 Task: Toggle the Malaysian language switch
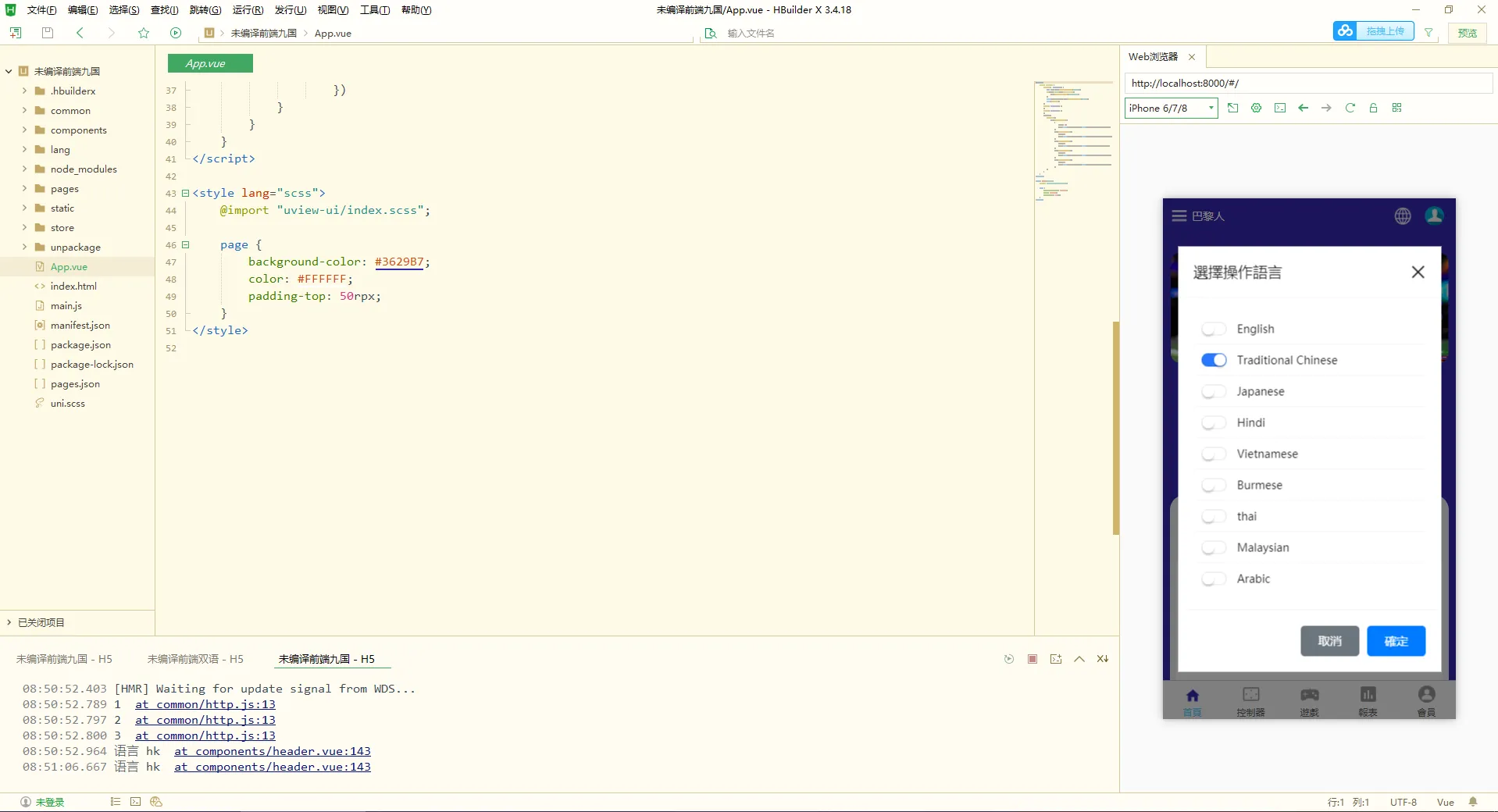click(1214, 547)
